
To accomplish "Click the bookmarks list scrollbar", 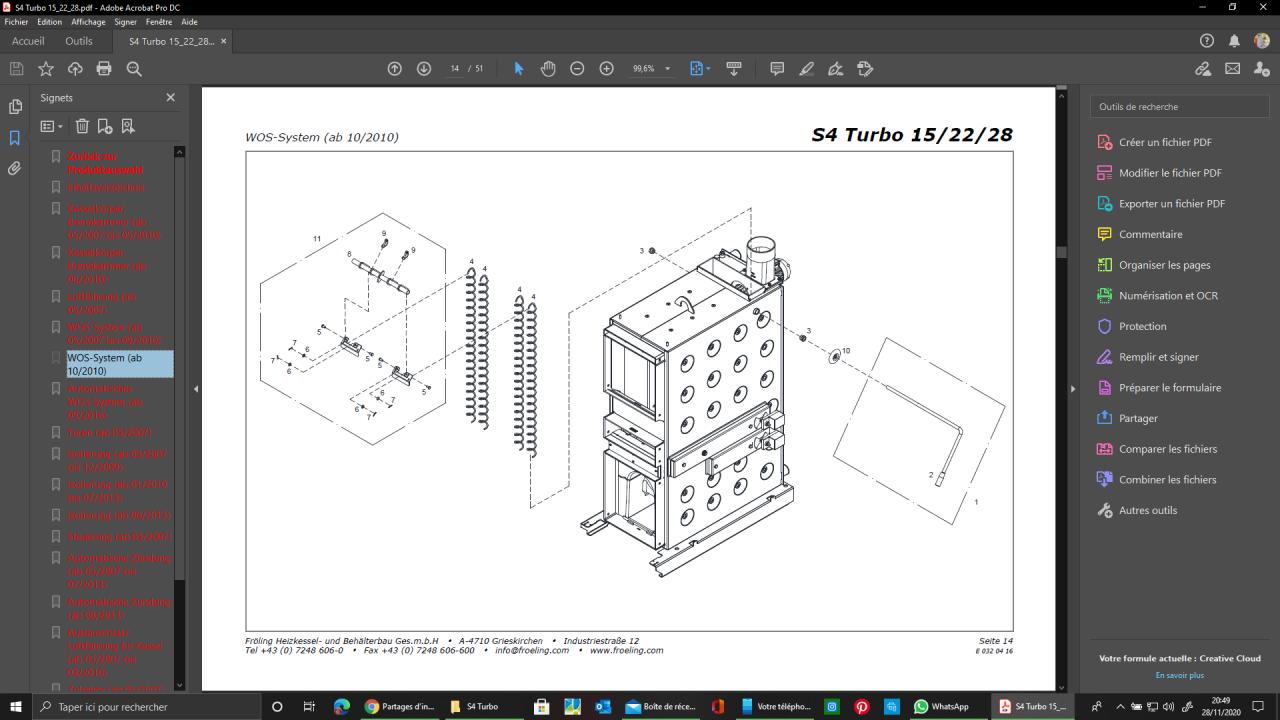I will pyautogui.click(x=180, y=368).
